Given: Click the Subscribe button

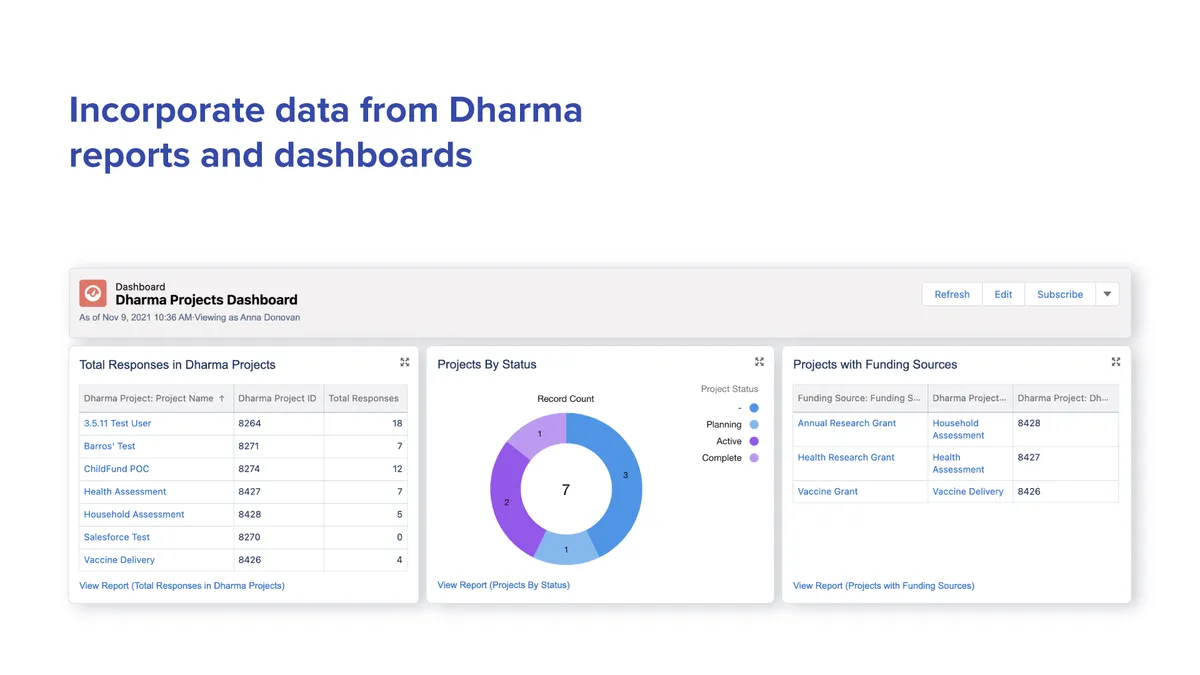Looking at the screenshot, I should 1060,294.
